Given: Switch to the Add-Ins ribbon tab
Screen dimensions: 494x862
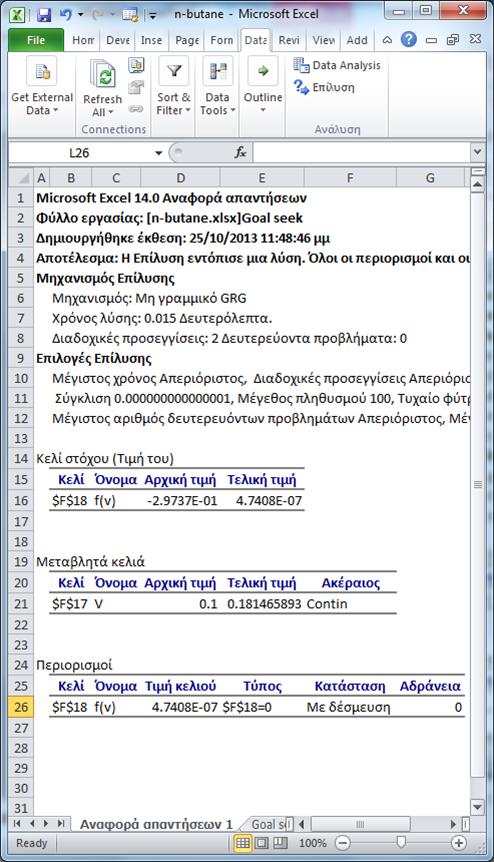Looking at the screenshot, I should point(357,40).
